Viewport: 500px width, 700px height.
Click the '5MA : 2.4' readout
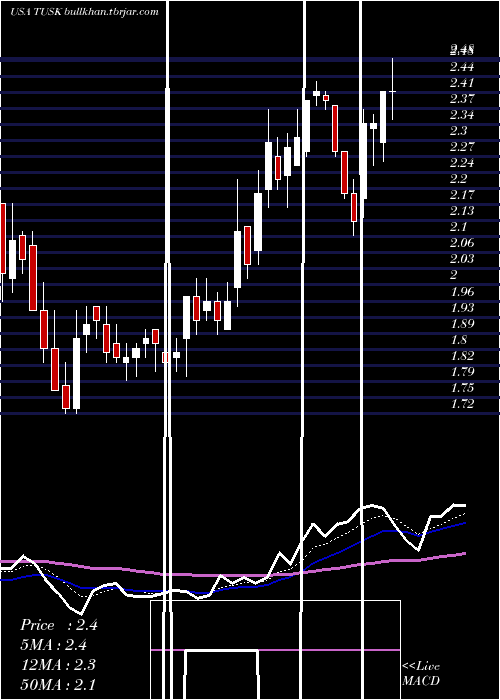point(54,645)
